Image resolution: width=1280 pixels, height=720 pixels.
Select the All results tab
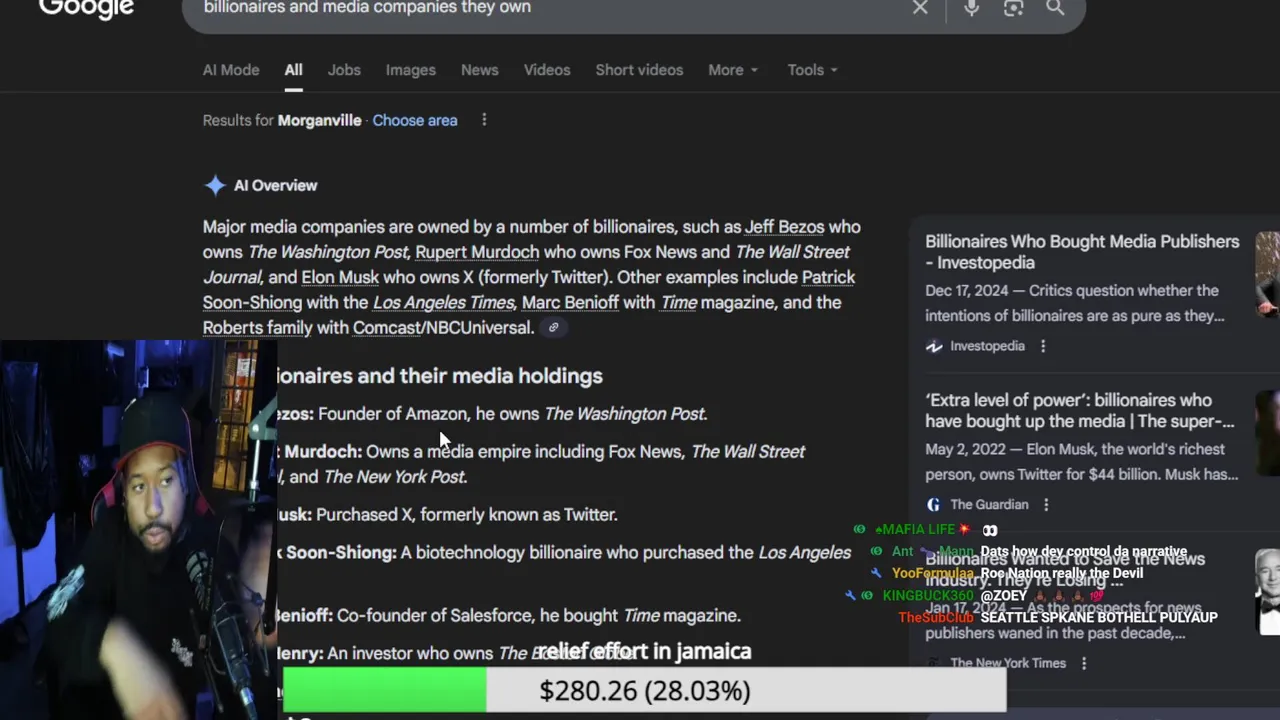pos(293,70)
